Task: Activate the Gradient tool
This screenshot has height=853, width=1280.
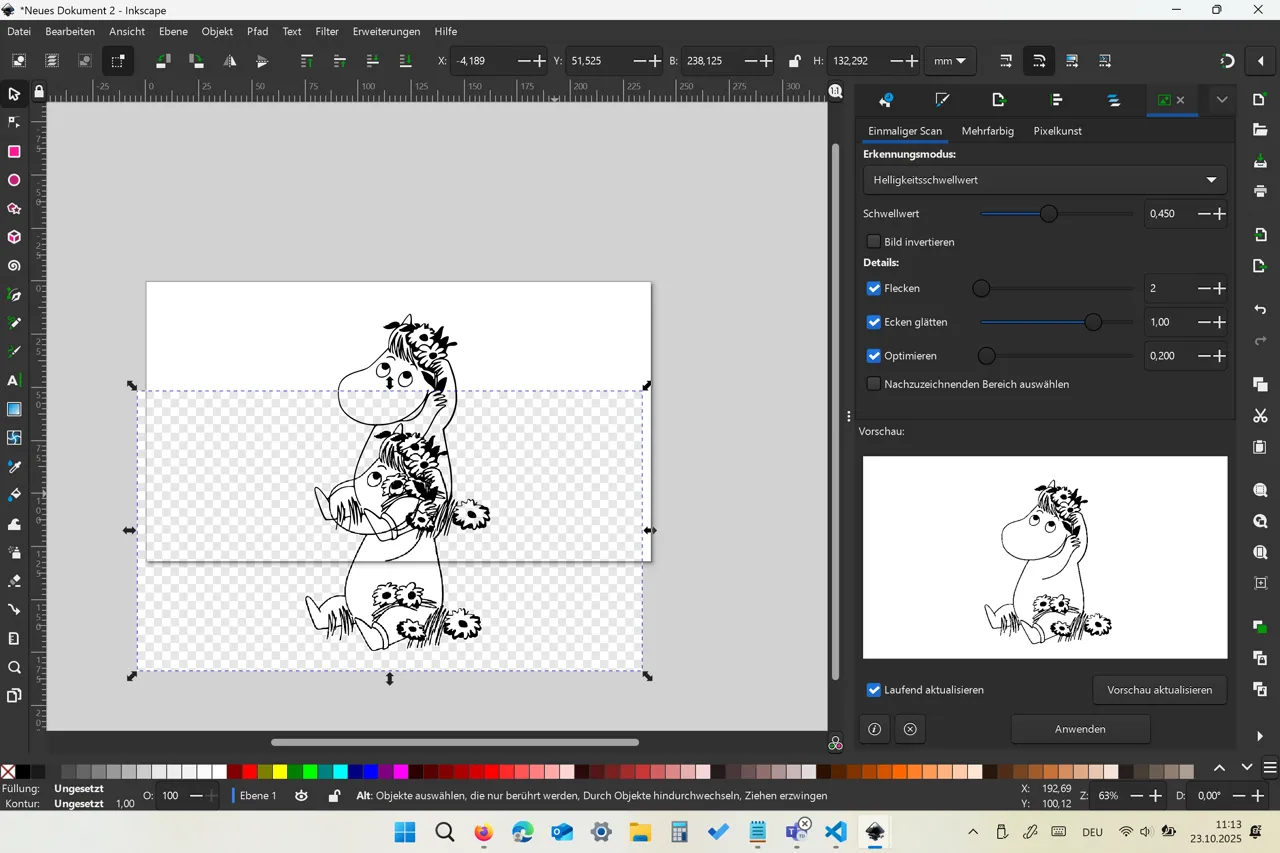Action: 14,409
